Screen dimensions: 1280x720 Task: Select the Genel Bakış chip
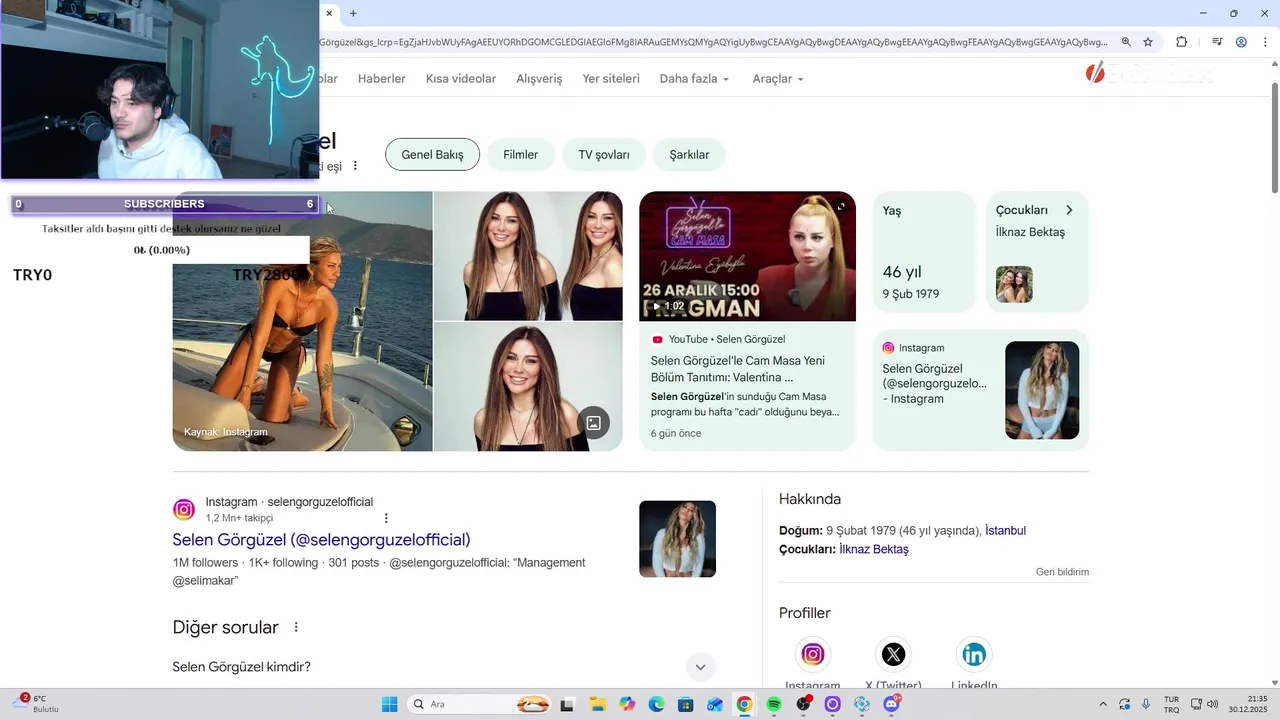click(432, 155)
